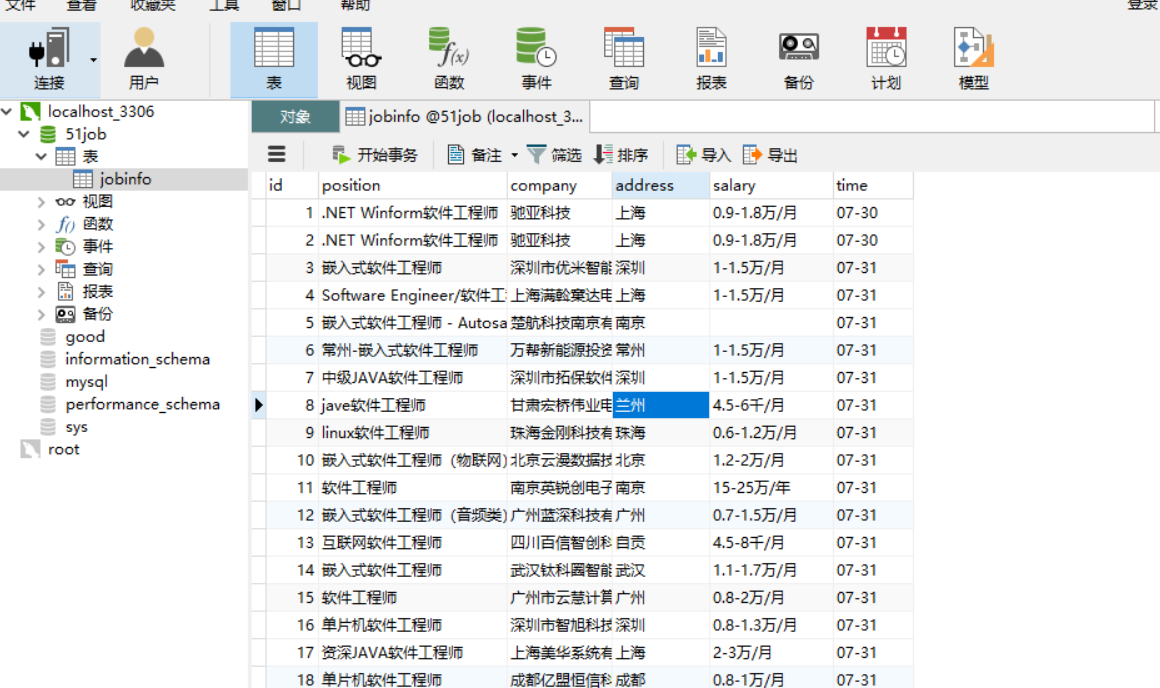The image size is (1160, 688).
Task: Open the 备份 (Backup) tool
Action: 798,58
